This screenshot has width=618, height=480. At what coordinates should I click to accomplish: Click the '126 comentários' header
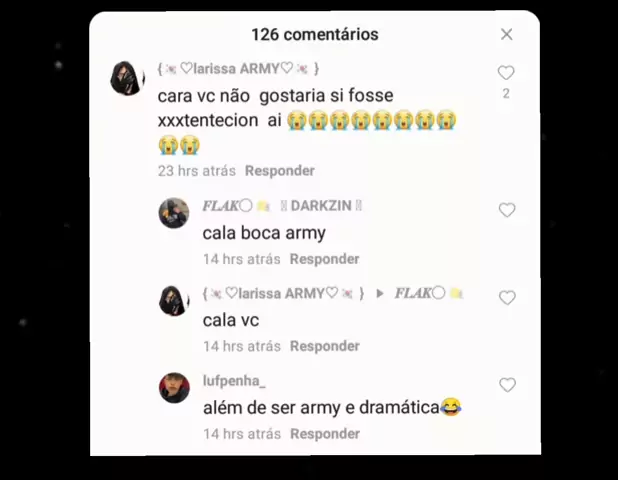click(x=315, y=35)
